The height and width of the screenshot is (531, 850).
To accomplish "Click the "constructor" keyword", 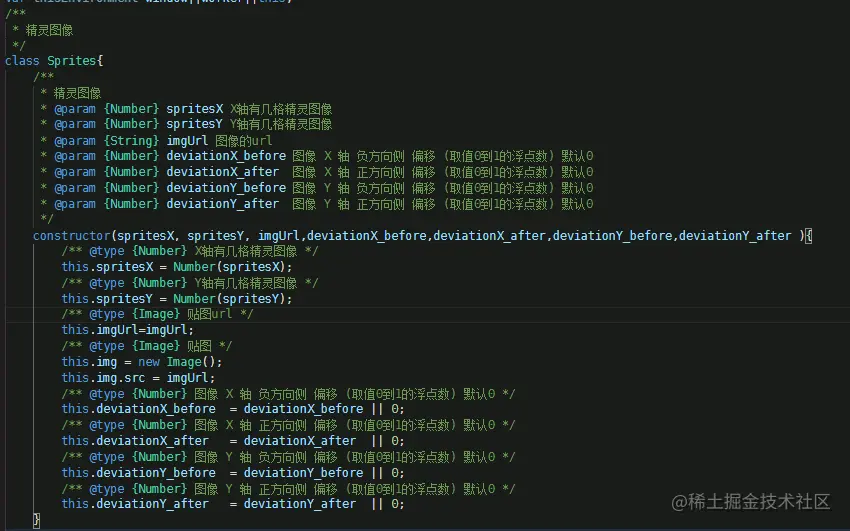I will coord(72,236).
